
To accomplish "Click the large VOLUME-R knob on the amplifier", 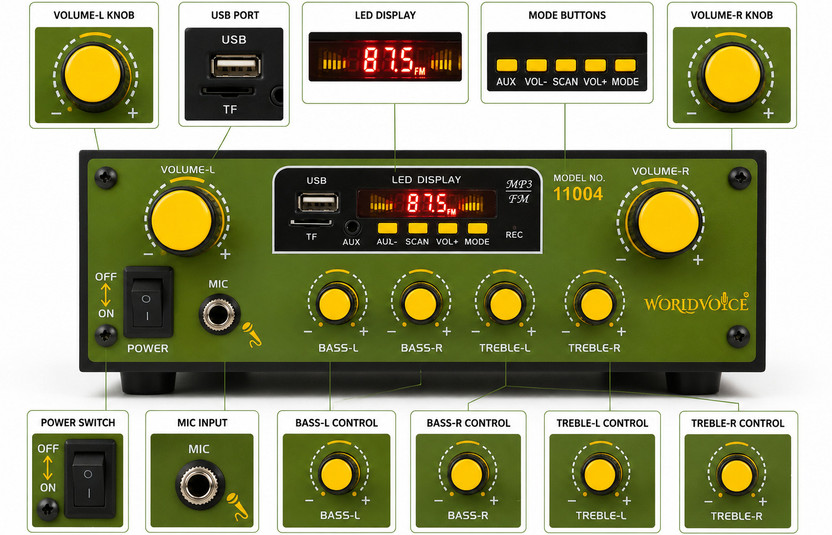I will click(668, 223).
